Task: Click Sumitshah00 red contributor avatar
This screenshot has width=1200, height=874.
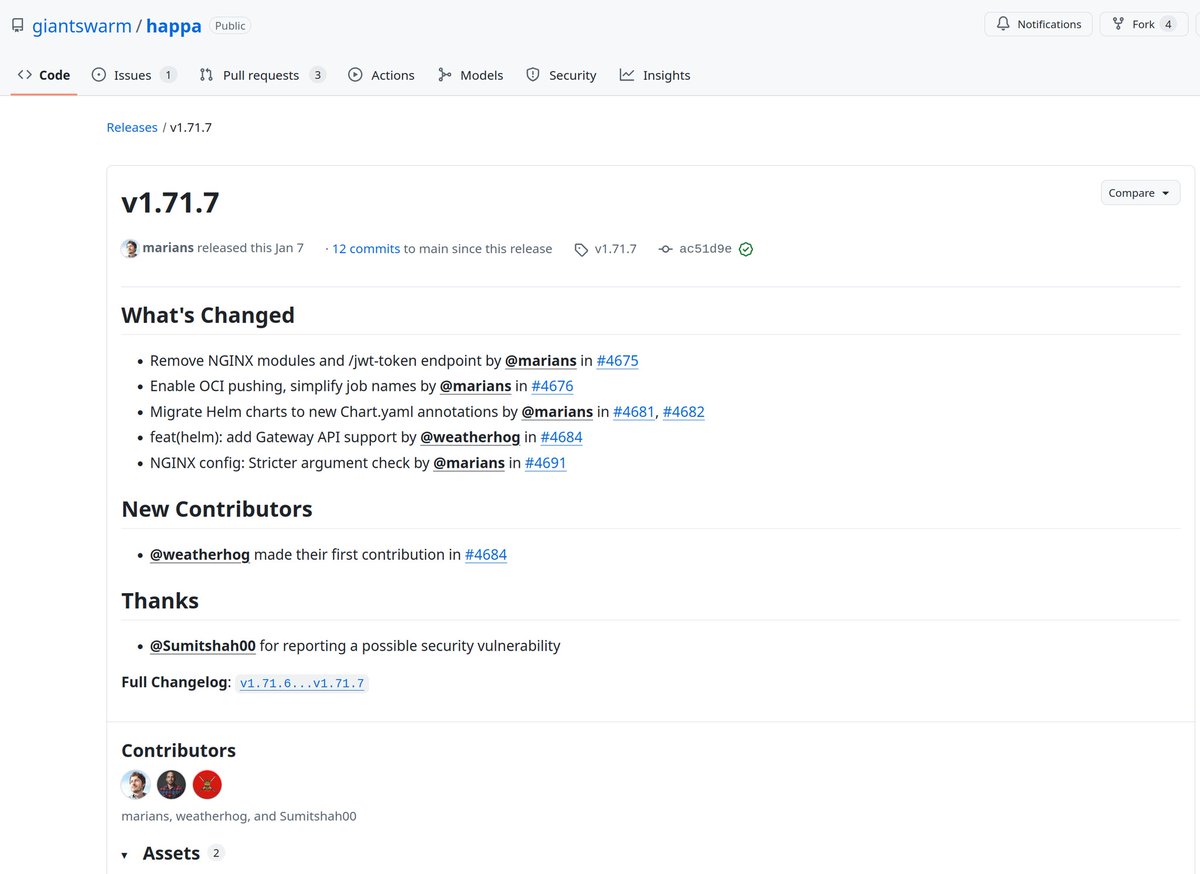Action: coord(207,784)
